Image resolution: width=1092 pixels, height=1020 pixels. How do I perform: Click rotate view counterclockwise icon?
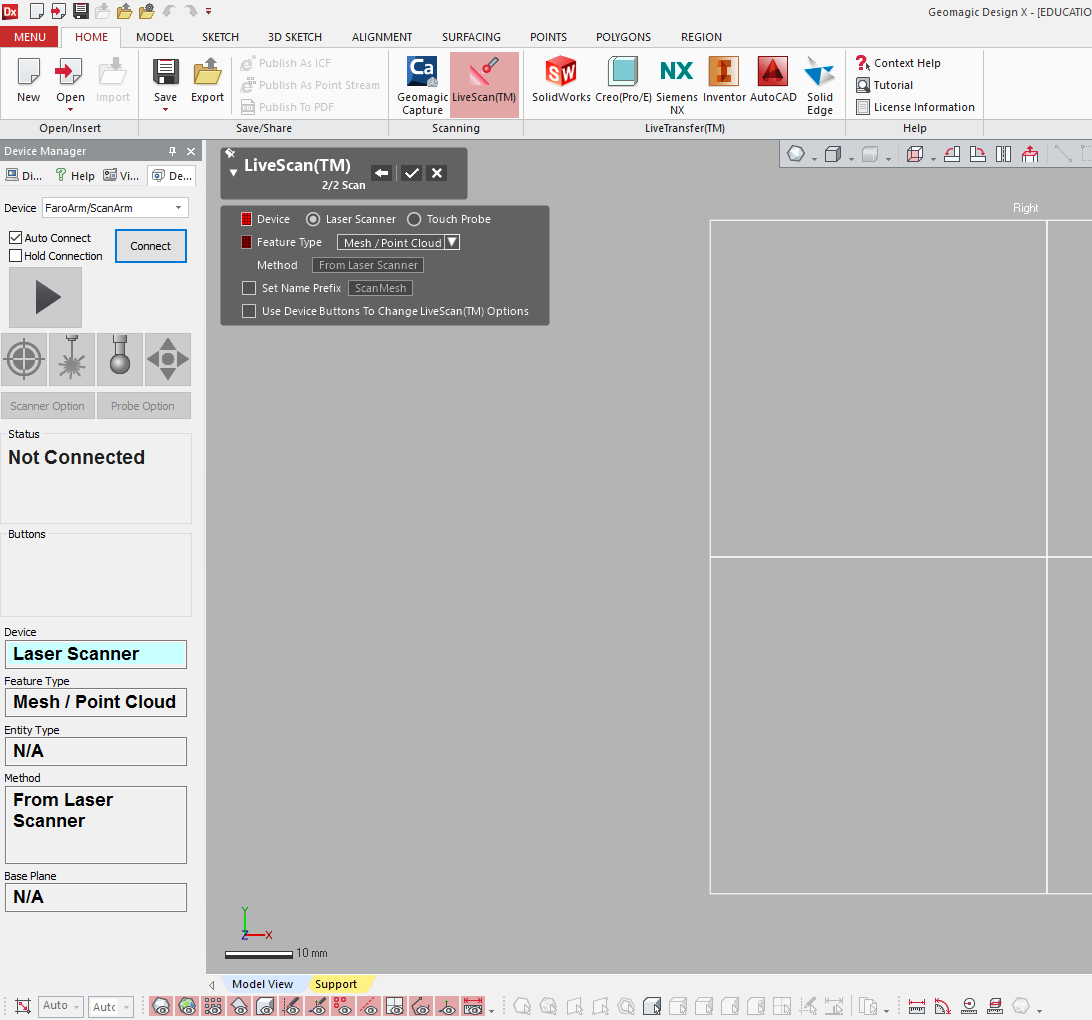tap(952, 155)
